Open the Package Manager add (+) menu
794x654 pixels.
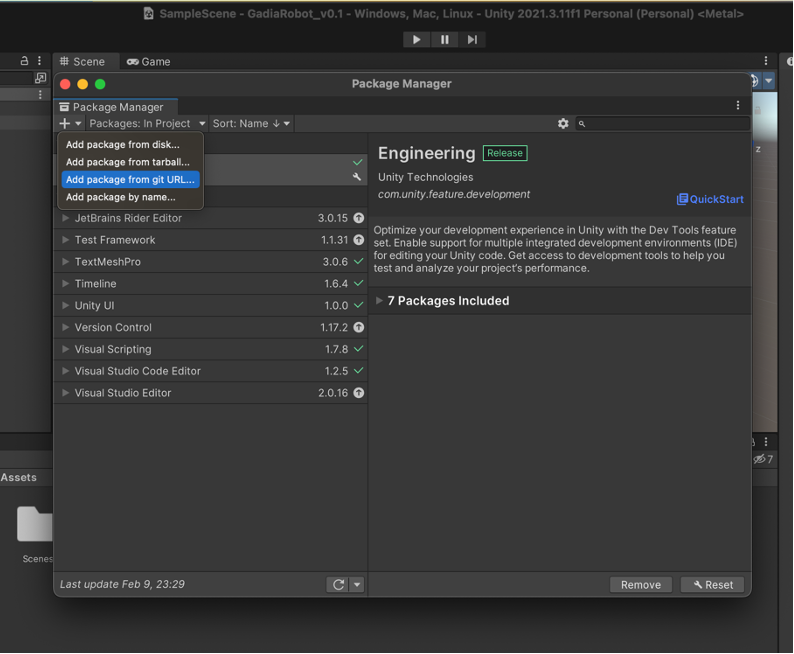pos(70,124)
